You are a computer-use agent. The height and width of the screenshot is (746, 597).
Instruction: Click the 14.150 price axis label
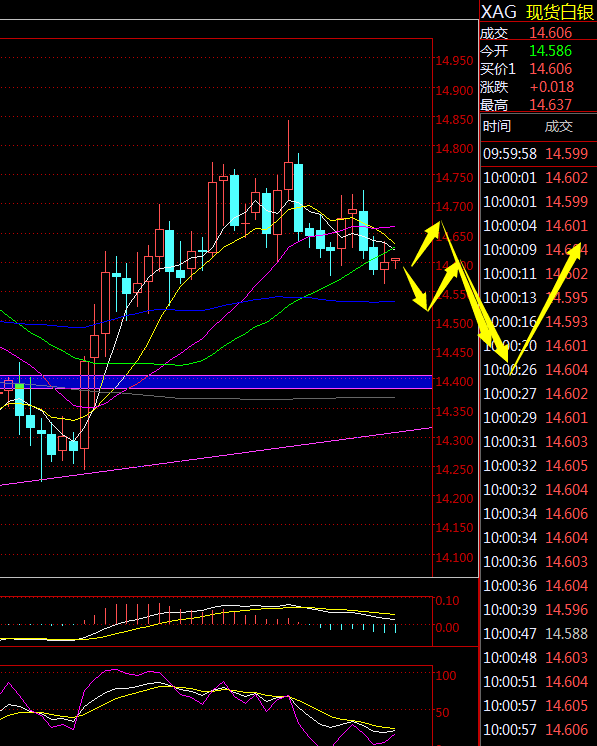point(454,528)
